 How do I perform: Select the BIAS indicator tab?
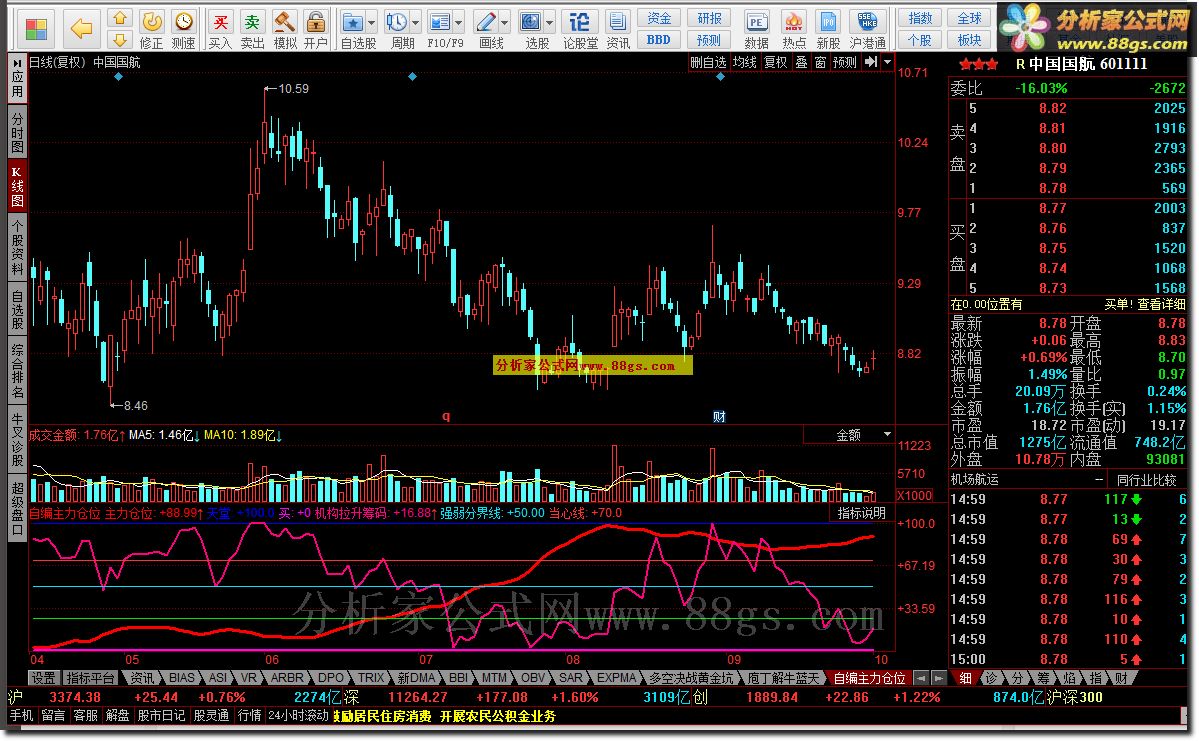[182, 678]
